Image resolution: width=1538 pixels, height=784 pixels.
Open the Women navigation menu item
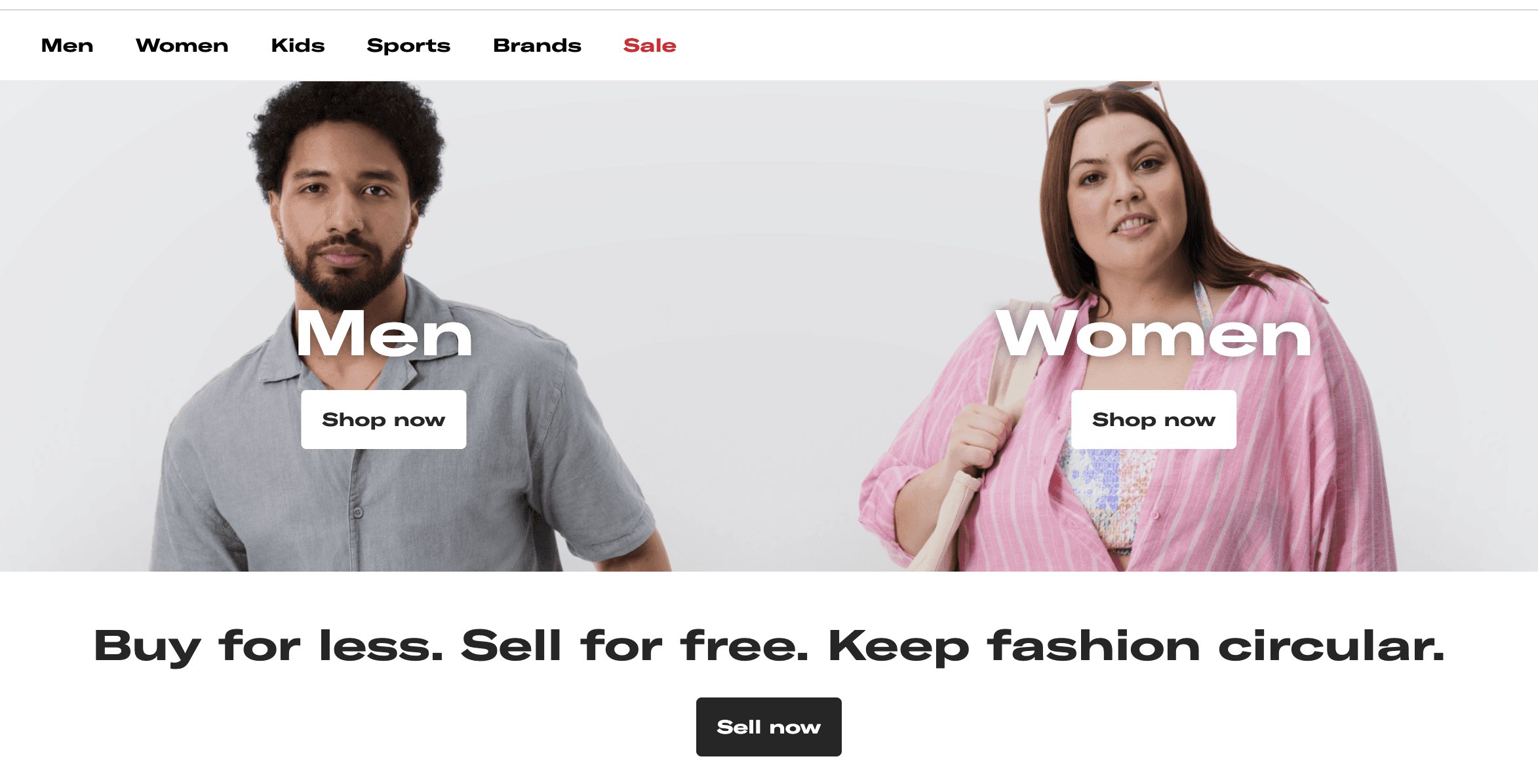click(182, 45)
